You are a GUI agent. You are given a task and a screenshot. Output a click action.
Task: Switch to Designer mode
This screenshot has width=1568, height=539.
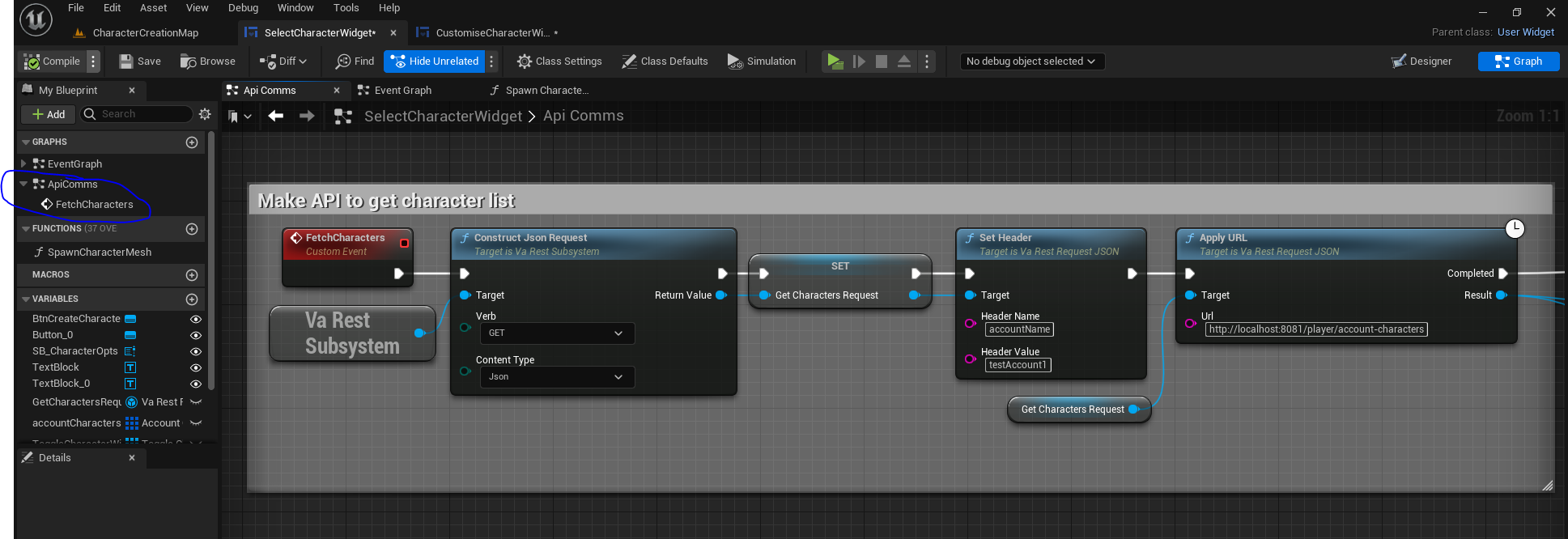click(1421, 62)
